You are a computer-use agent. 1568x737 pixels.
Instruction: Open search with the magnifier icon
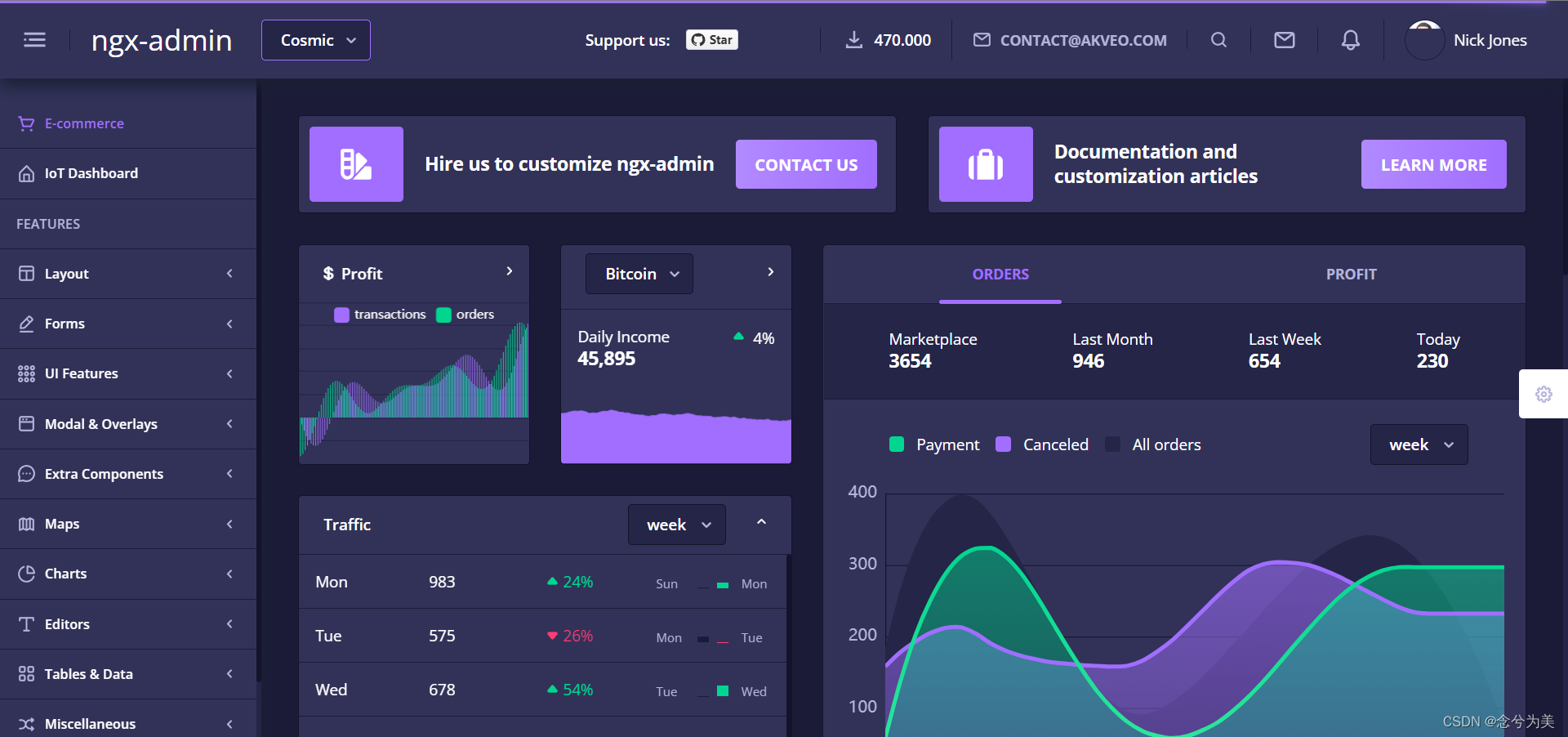[1218, 40]
